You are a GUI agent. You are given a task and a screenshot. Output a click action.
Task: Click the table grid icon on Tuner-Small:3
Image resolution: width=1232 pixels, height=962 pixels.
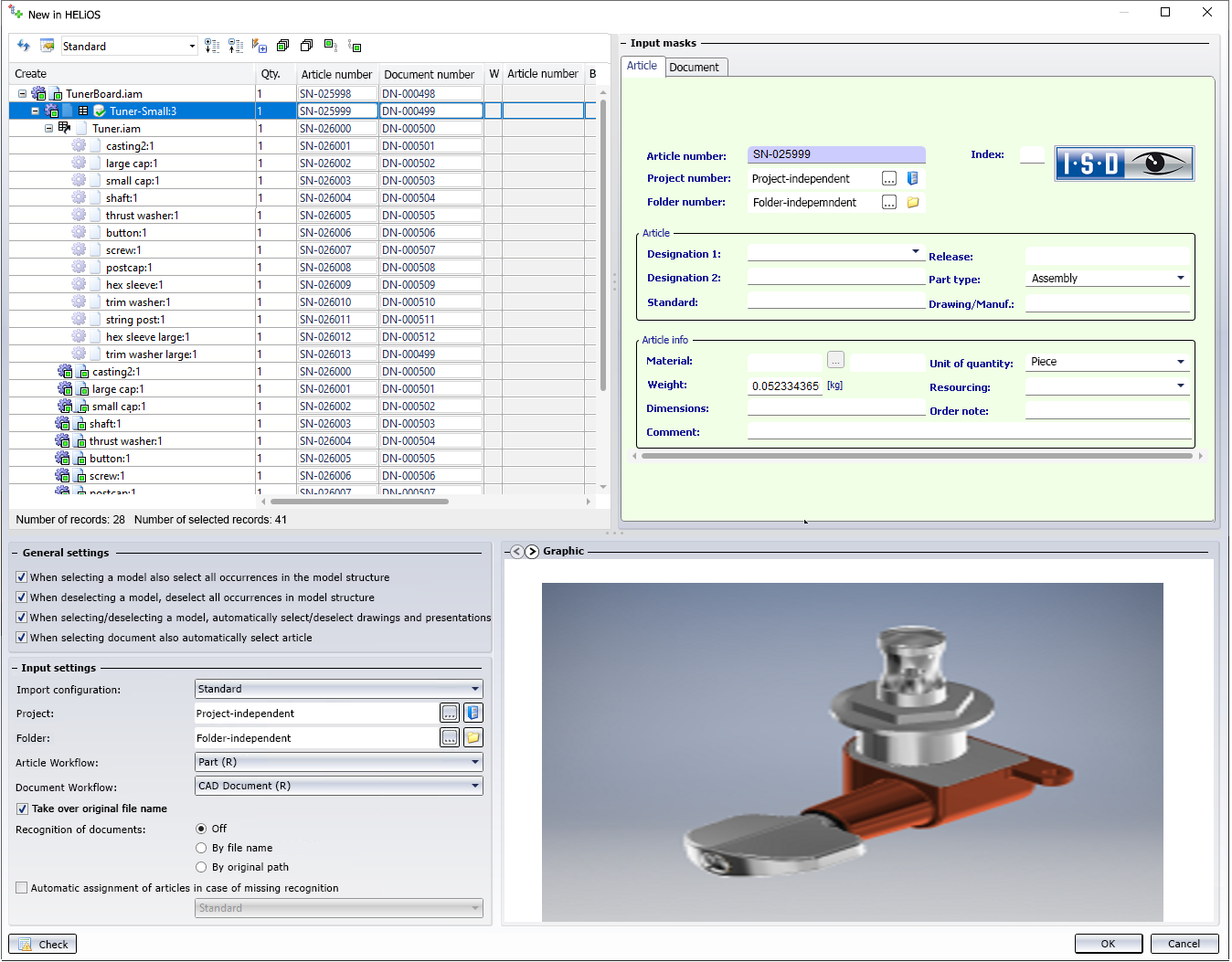point(83,111)
